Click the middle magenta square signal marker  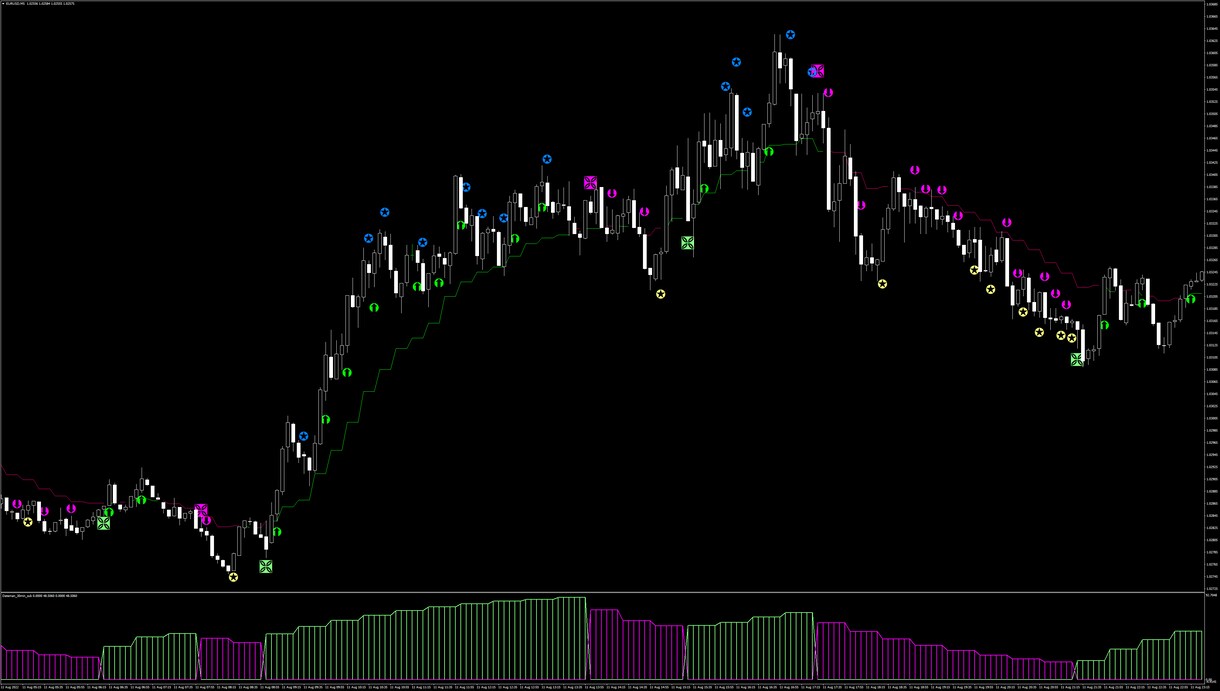click(x=591, y=183)
